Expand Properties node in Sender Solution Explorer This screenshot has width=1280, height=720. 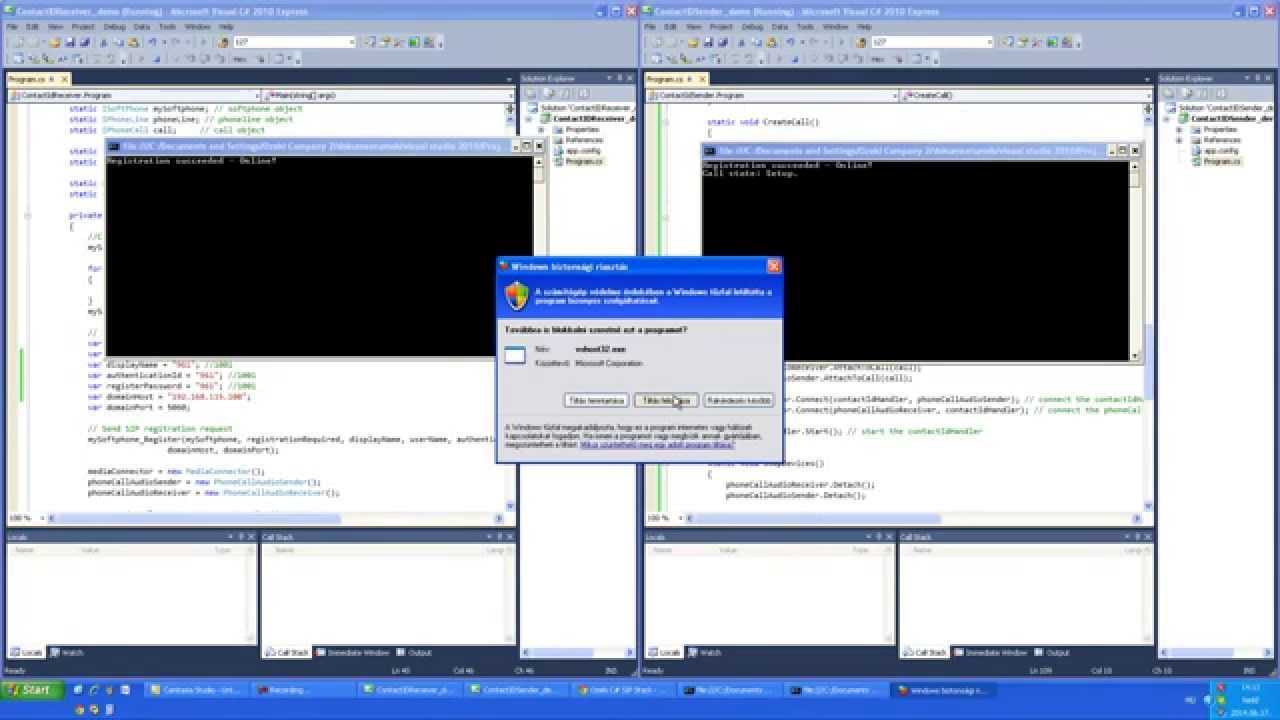pyautogui.click(x=1180, y=130)
